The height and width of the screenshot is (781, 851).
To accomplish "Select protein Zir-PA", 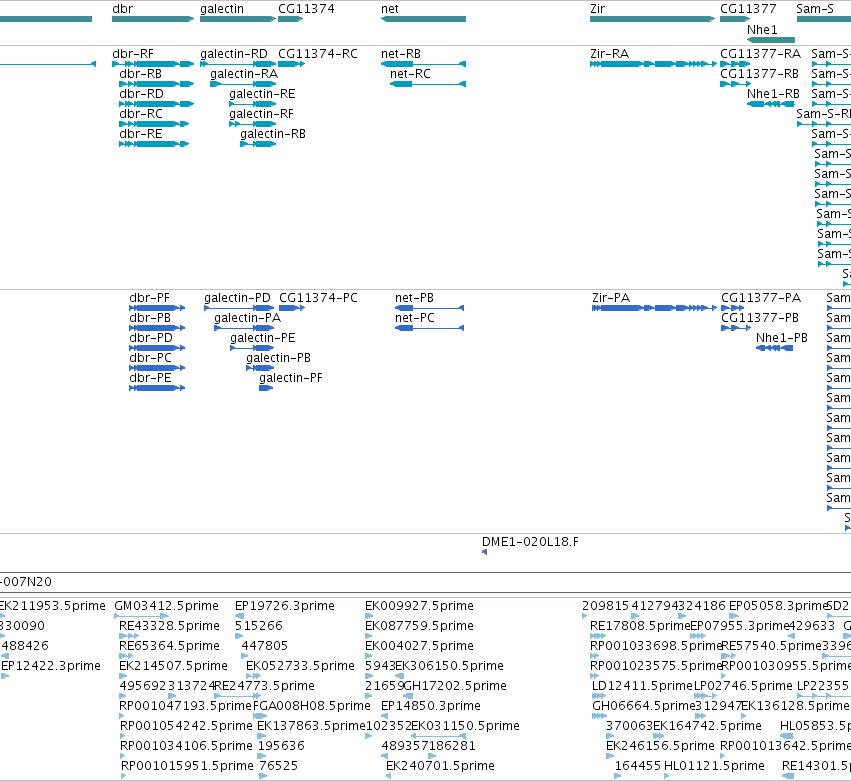I will pos(611,298).
